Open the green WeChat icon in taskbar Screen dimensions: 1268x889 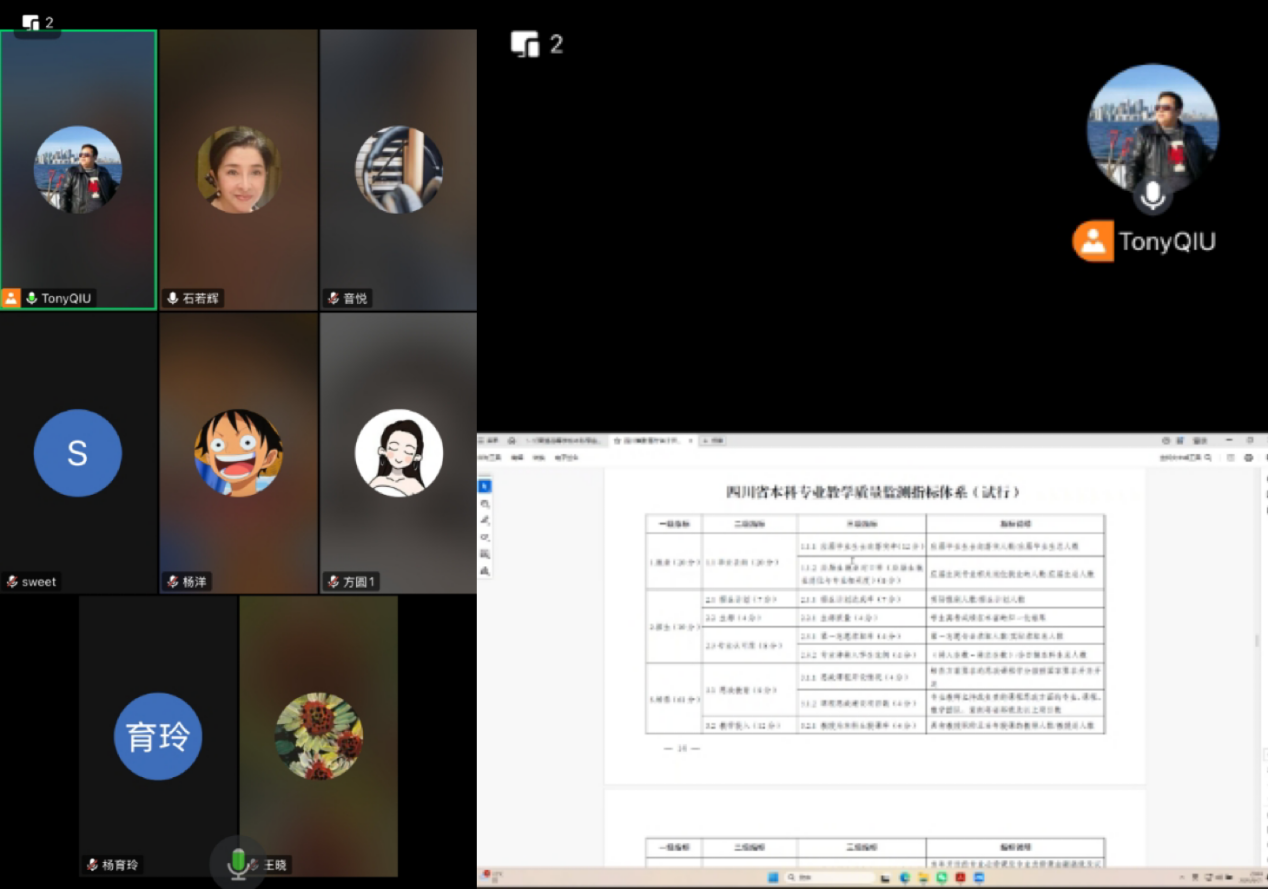click(941, 878)
